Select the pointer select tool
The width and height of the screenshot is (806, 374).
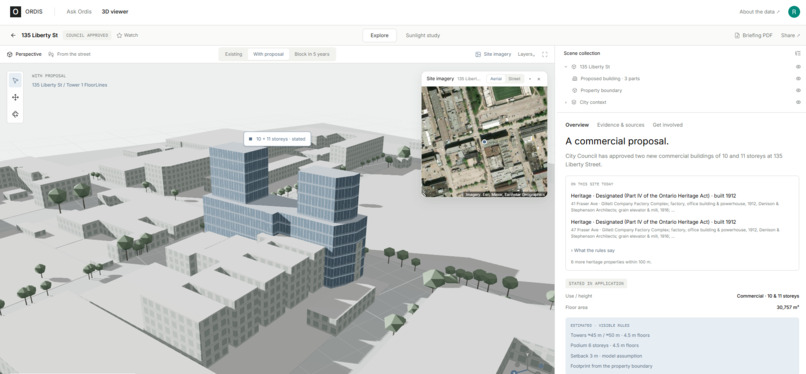click(15, 80)
